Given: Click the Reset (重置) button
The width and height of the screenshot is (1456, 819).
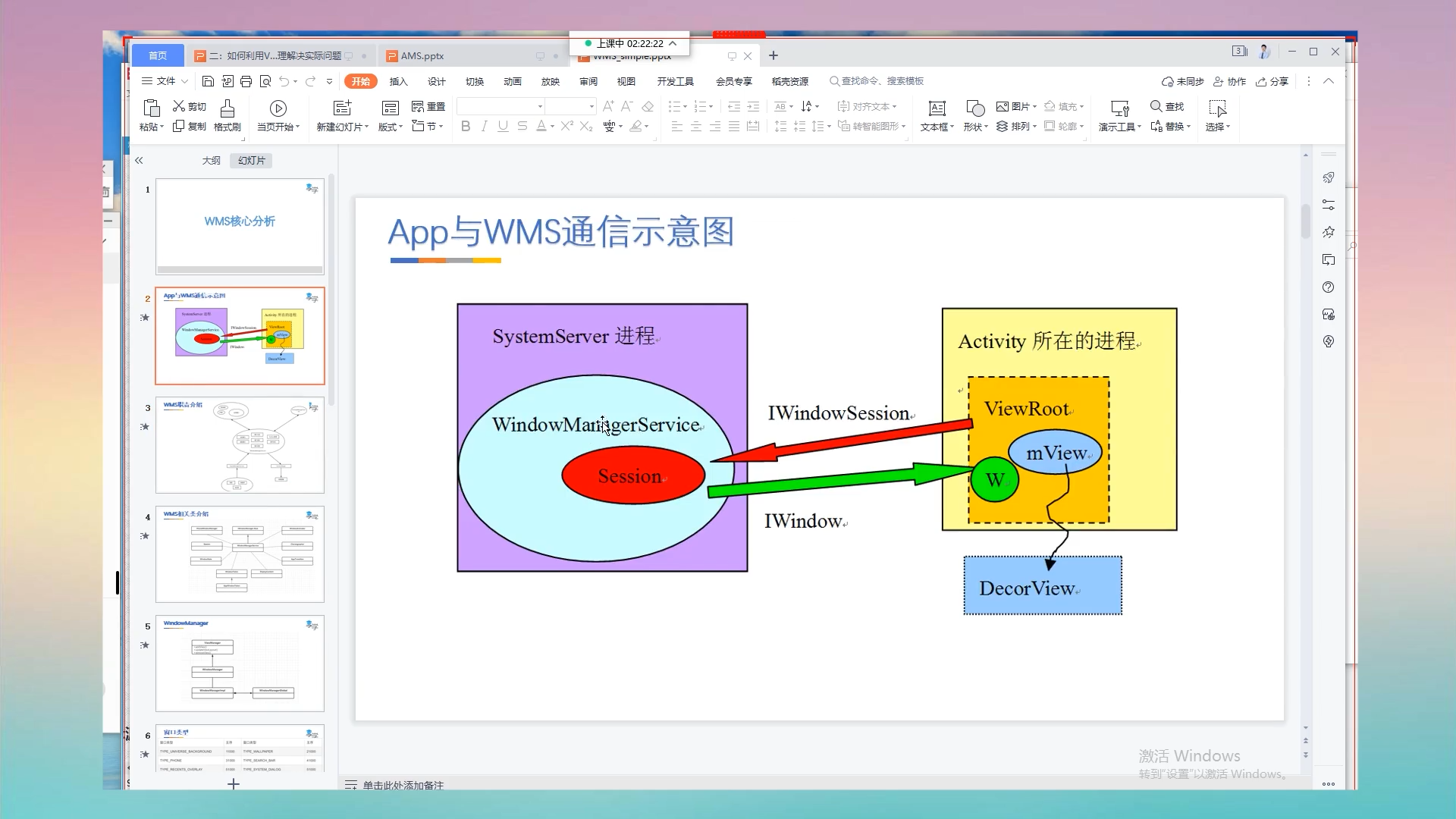Looking at the screenshot, I should pos(428,107).
